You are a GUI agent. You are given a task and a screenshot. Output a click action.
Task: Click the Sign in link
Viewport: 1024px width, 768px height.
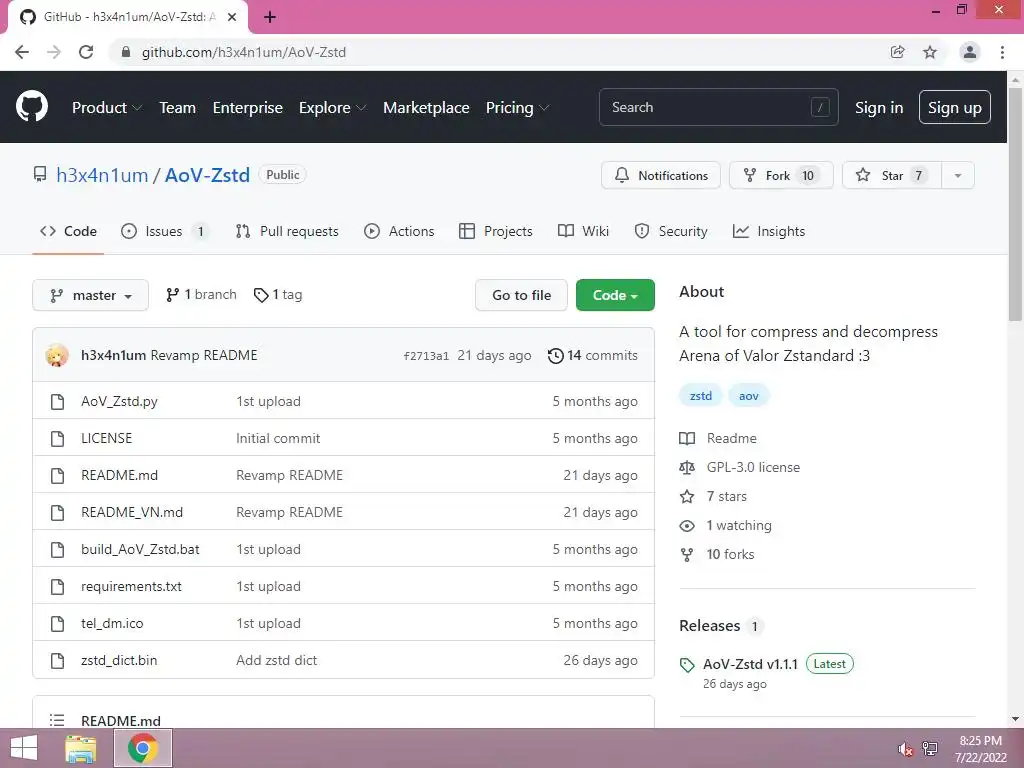(x=879, y=108)
